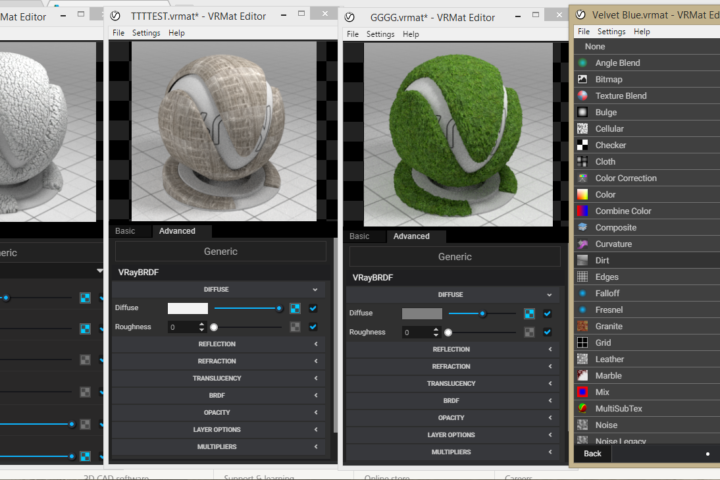Open Settings menu in TTTTEST window
The width and height of the screenshot is (720, 480).
click(x=146, y=33)
